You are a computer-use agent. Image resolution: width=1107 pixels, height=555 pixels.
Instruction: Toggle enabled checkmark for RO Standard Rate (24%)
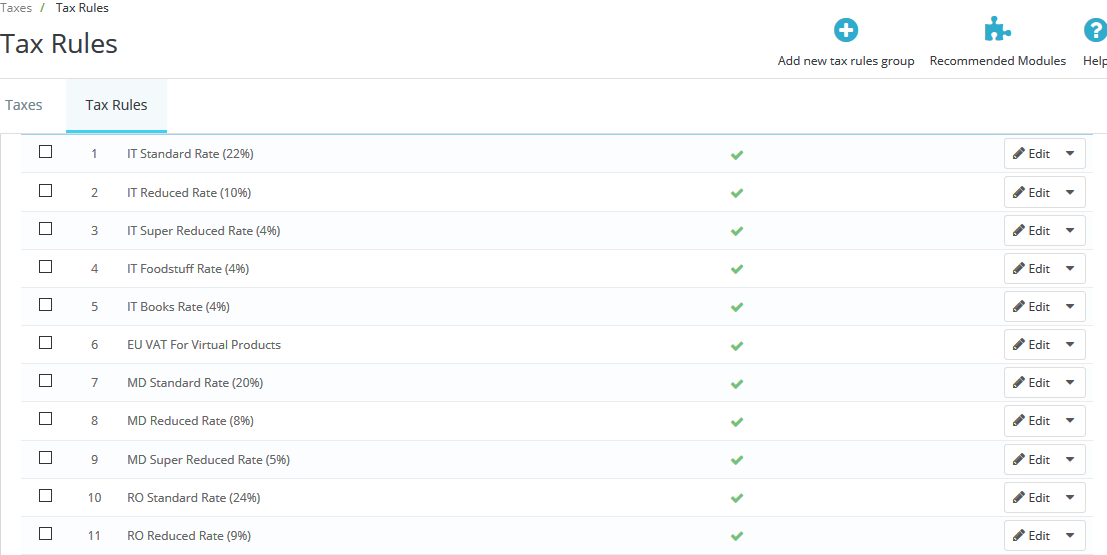click(x=737, y=499)
